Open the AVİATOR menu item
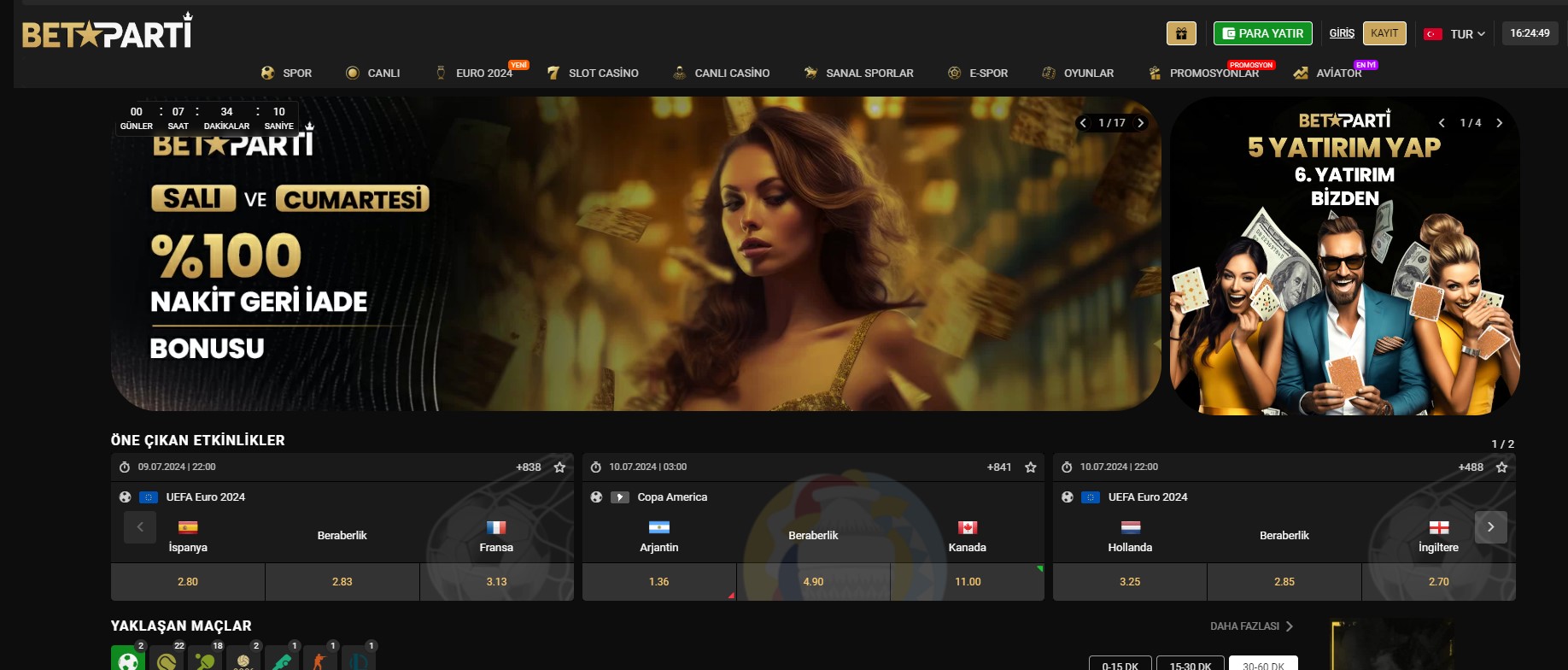The width and height of the screenshot is (1568, 670). coord(1328,73)
